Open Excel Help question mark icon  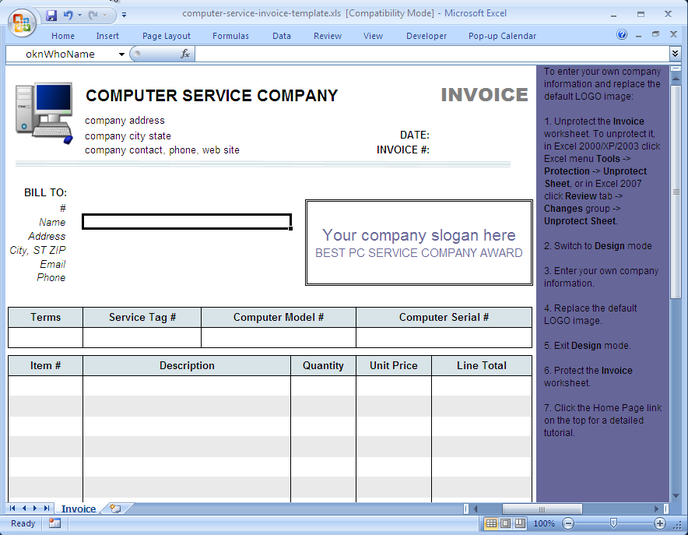[622, 35]
